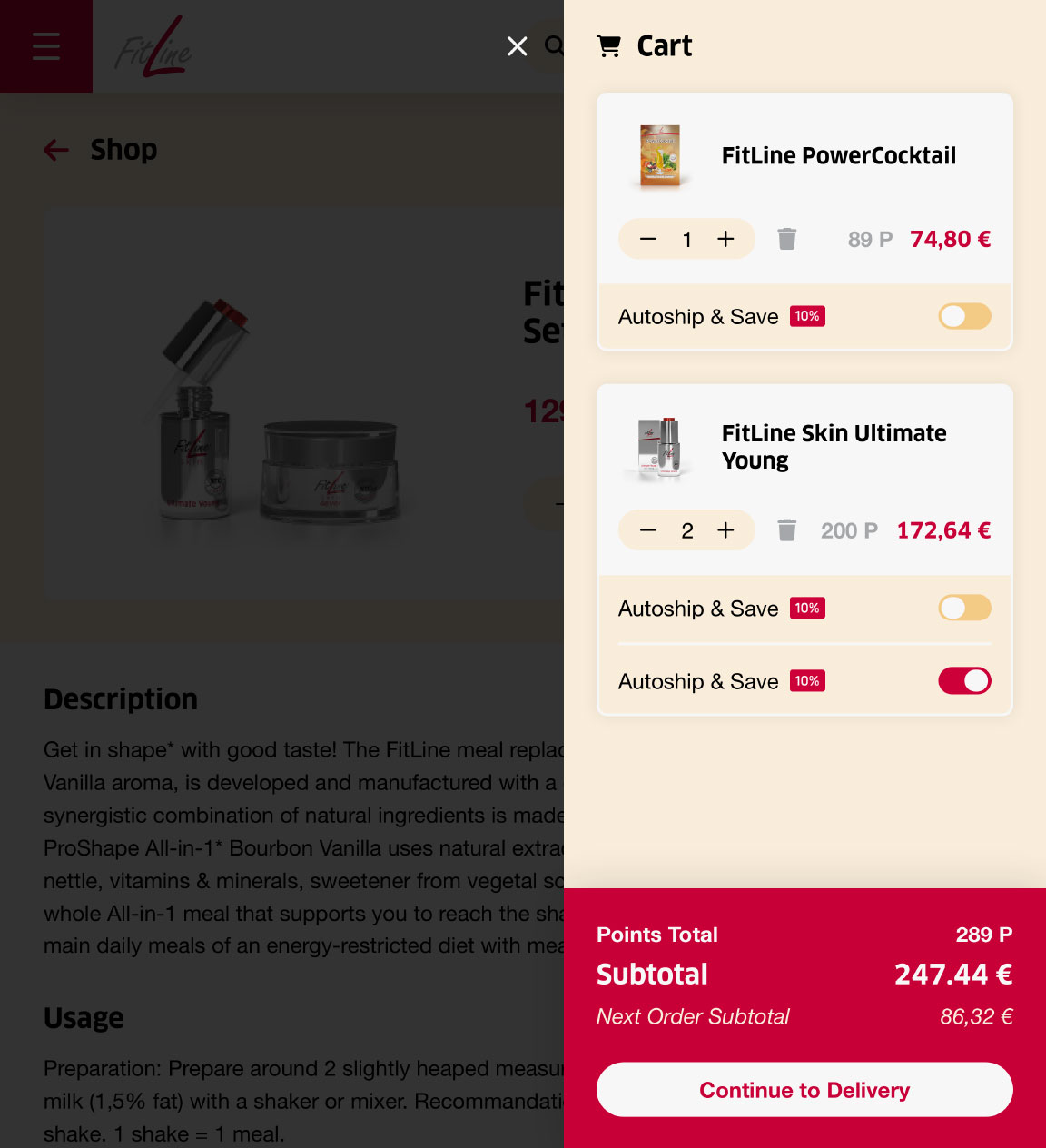Open the hamburger menu
Image resolution: width=1046 pixels, height=1148 pixels.
(46, 46)
